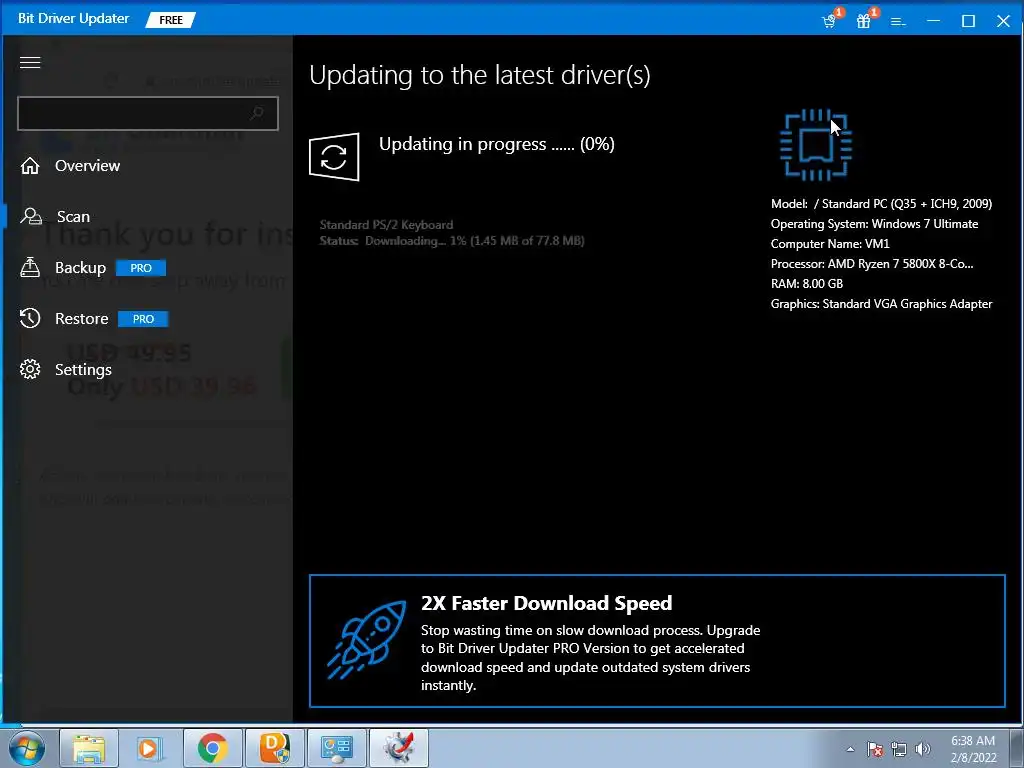
Task: Click the Scan magnifier-person icon
Action: point(31,216)
